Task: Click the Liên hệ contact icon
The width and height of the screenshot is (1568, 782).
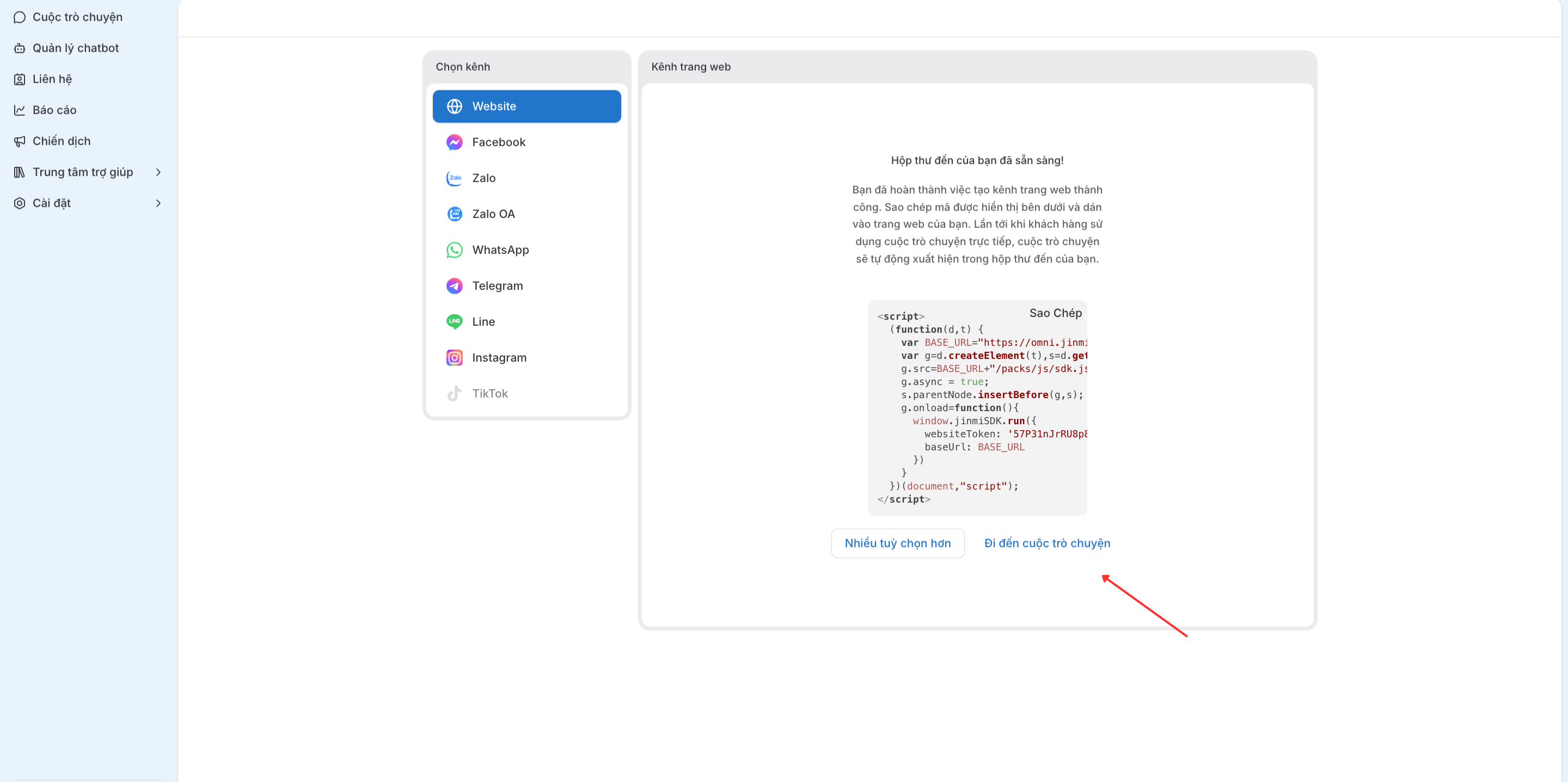Action: [x=20, y=79]
